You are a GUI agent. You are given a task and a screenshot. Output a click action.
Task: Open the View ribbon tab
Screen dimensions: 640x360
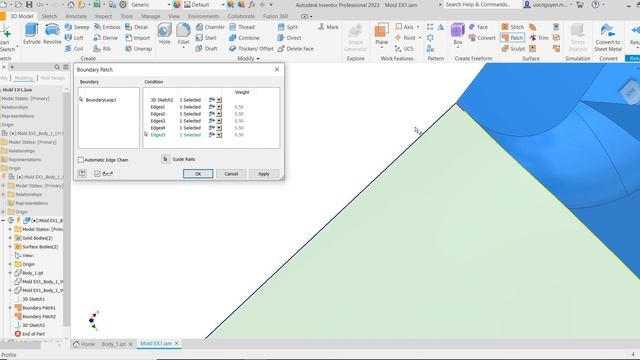pos(174,16)
